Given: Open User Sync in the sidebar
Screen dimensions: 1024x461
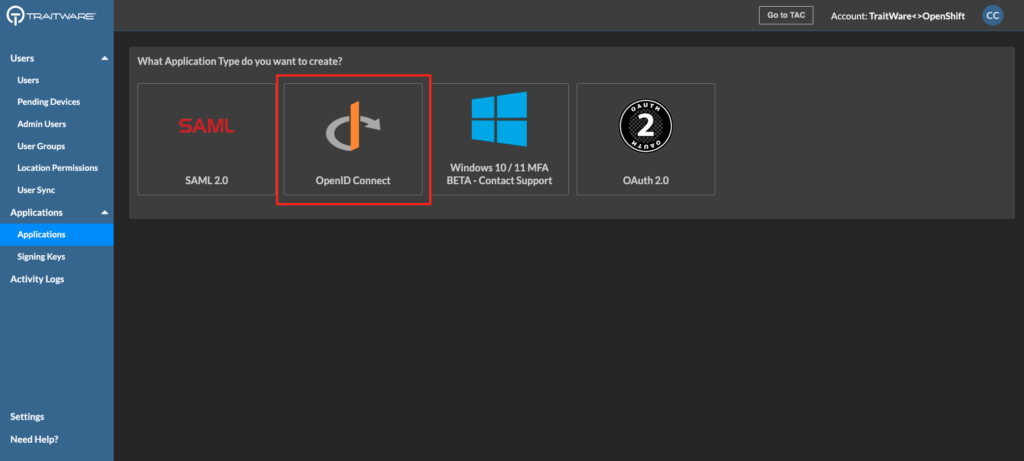Looking at the screenshot, I should pos(36,190).
